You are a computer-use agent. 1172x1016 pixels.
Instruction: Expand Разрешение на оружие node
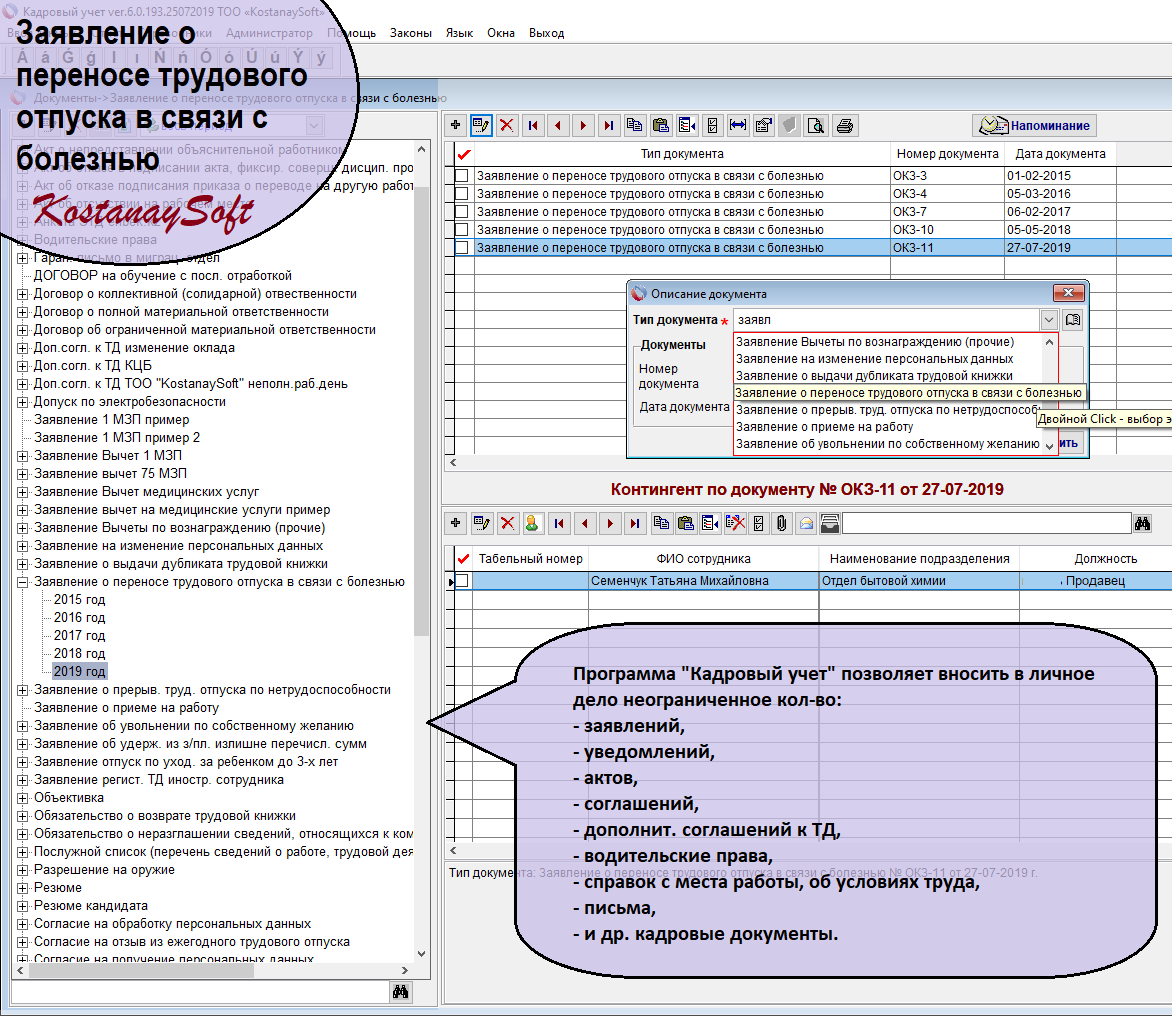click(x=22, y=870)
